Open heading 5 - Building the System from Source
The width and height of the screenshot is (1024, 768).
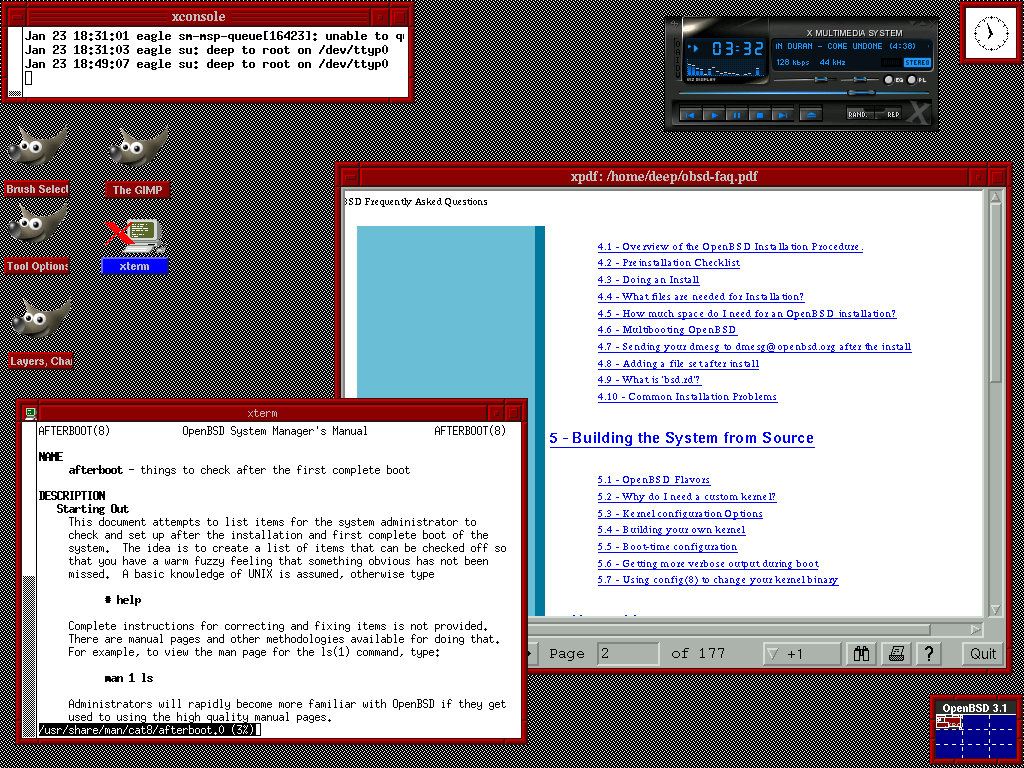[x=682, y=438]
